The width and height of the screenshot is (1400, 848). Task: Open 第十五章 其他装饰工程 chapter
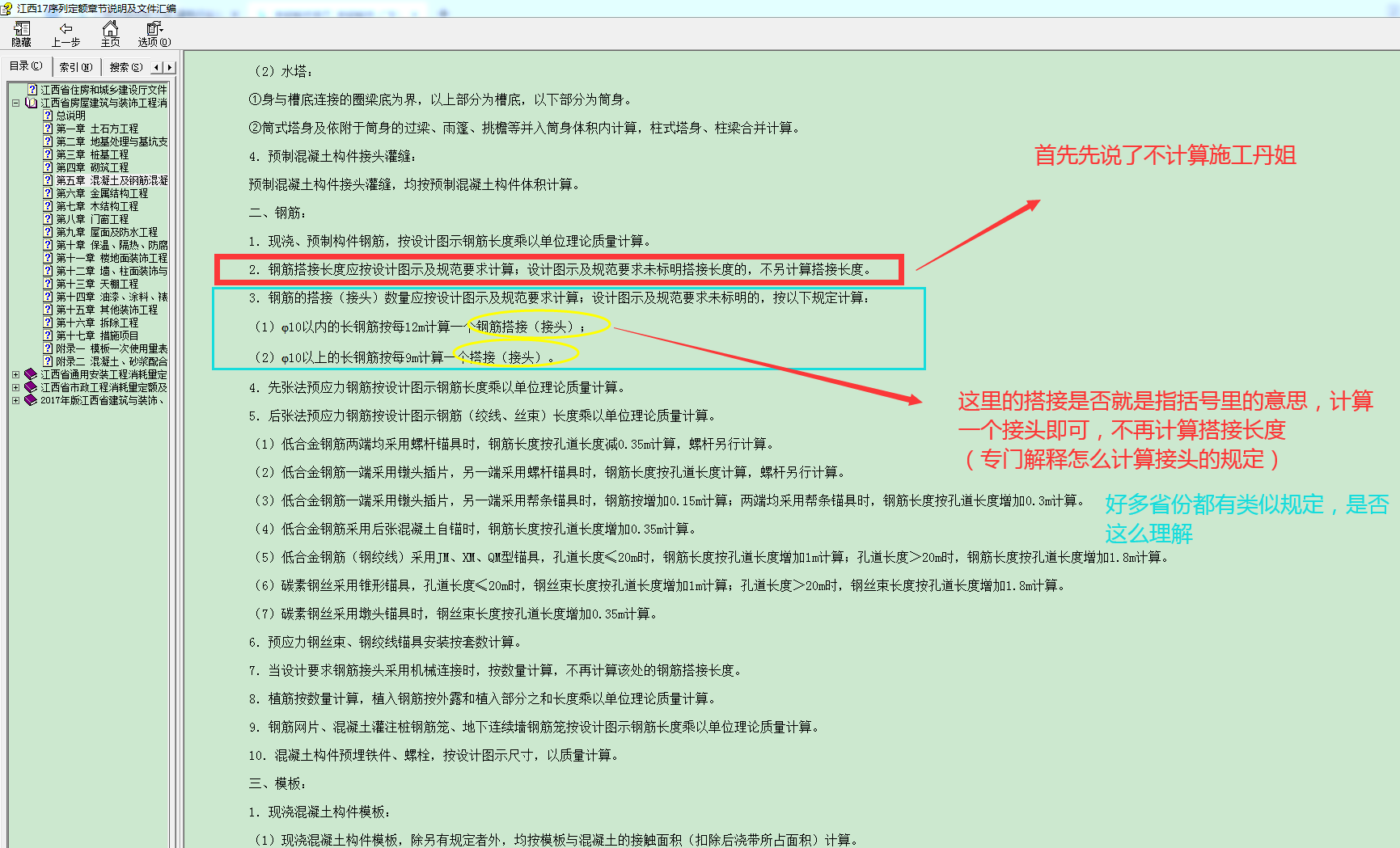tap(107, 310)
